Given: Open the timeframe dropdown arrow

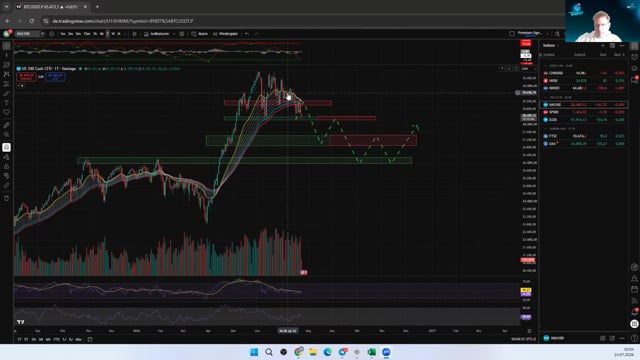Looking at the screenshot, I should click(124, 34).
